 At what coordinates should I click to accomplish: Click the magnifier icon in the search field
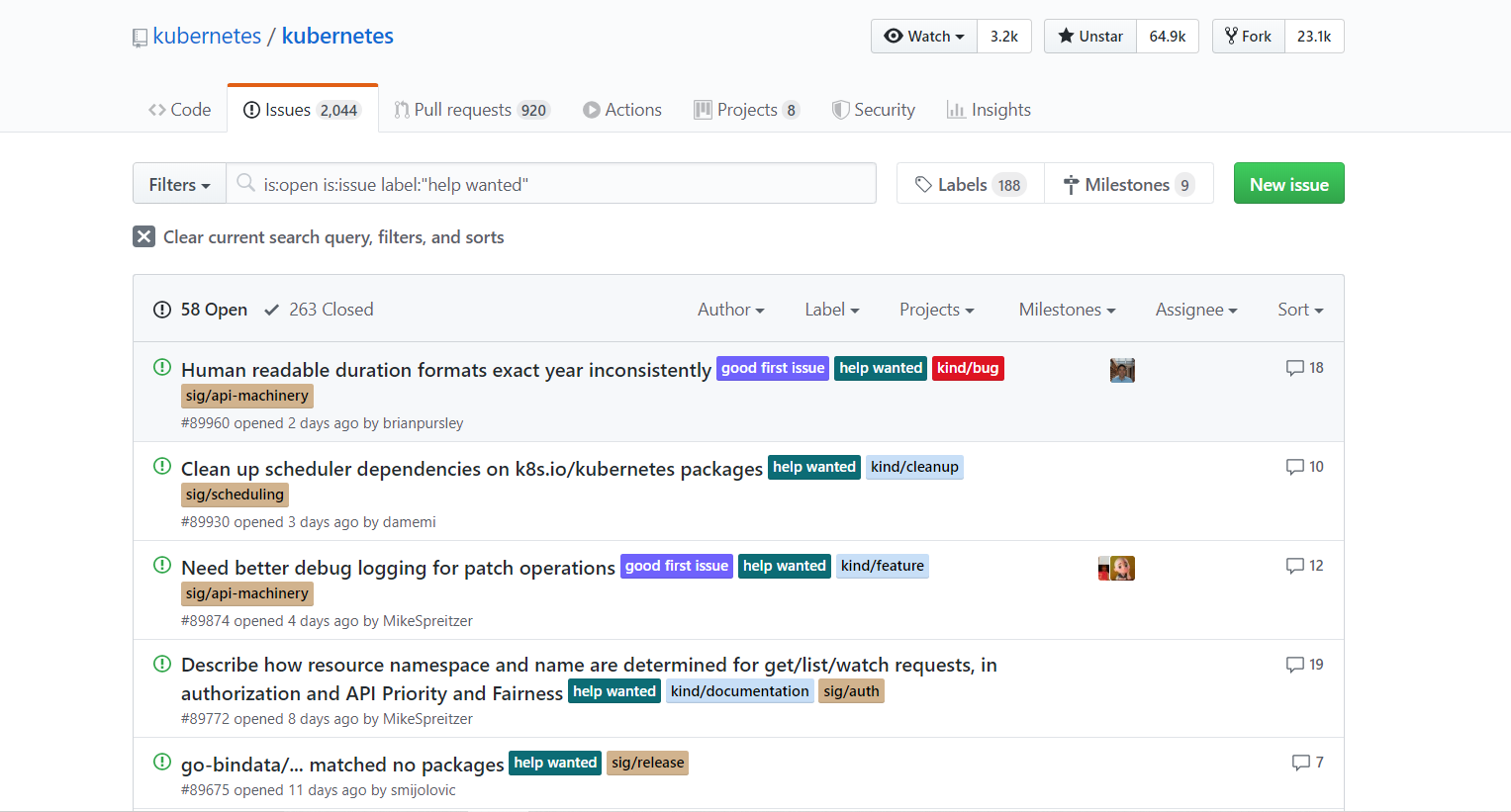coord(245,183)
